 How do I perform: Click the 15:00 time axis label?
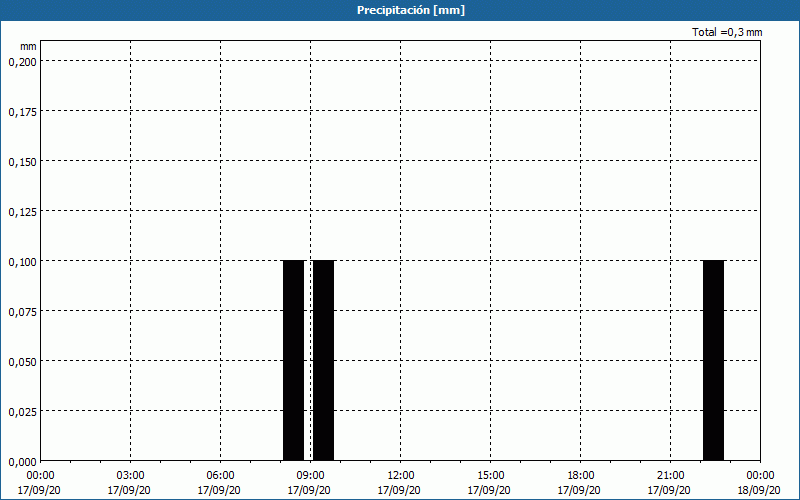coord(490,476)
